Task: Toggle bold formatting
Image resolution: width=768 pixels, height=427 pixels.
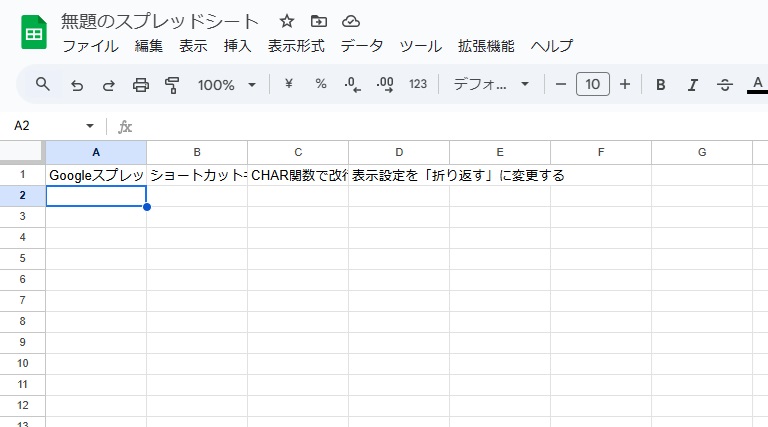Action: coord(660,85)
